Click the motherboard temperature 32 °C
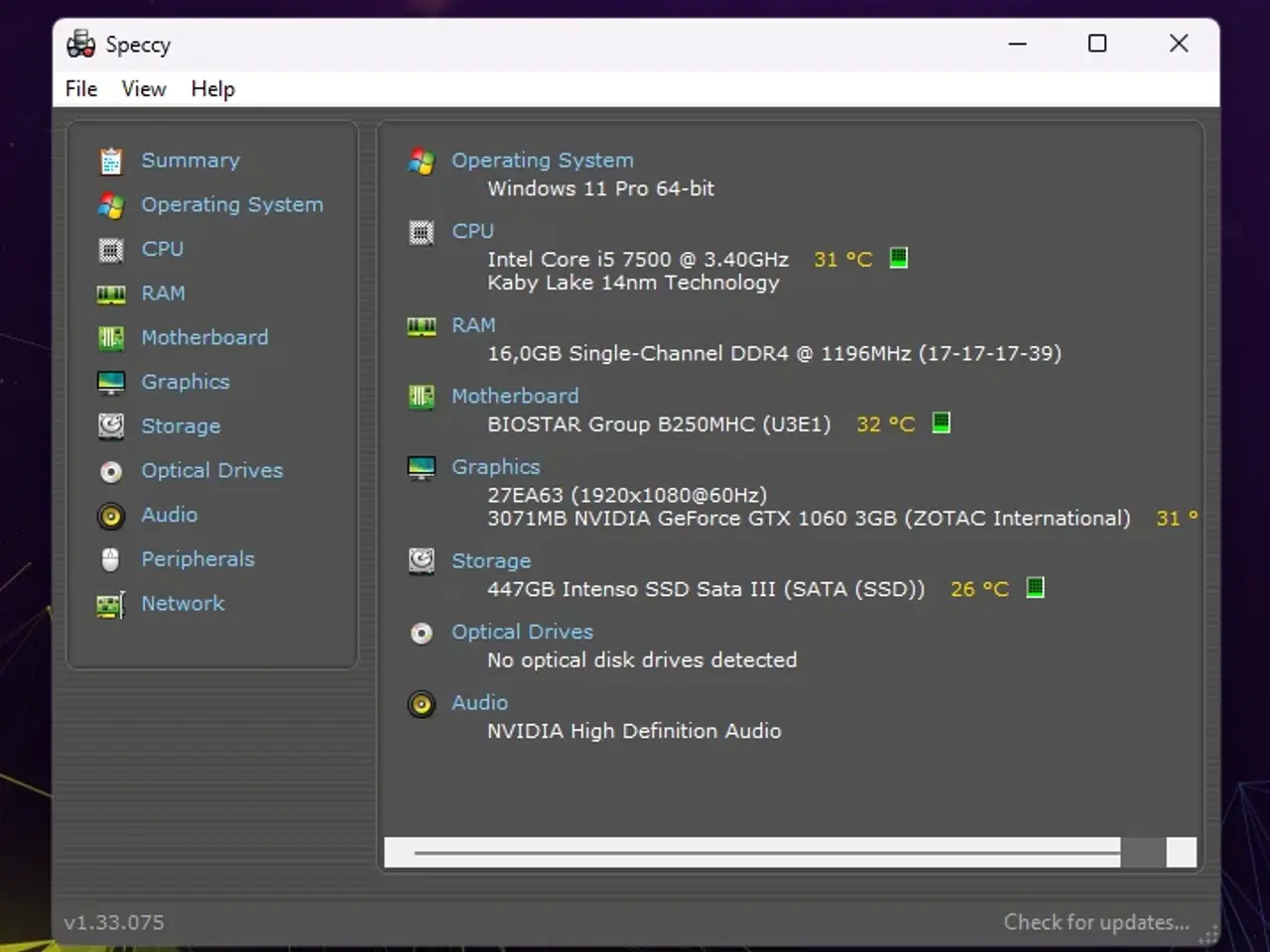 (886, 424)
